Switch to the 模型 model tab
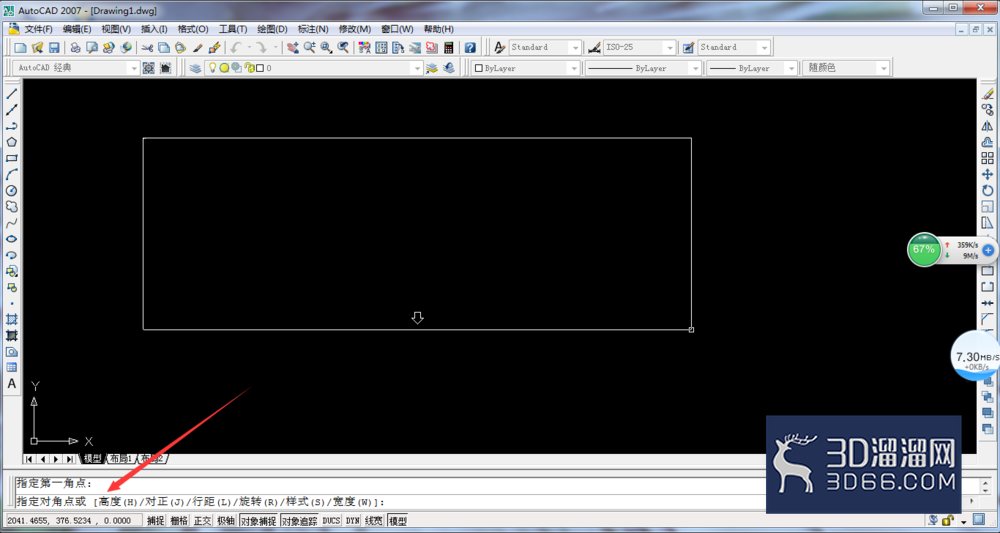The height and width of the screenshot is (533, 1000). click(92, 459)
